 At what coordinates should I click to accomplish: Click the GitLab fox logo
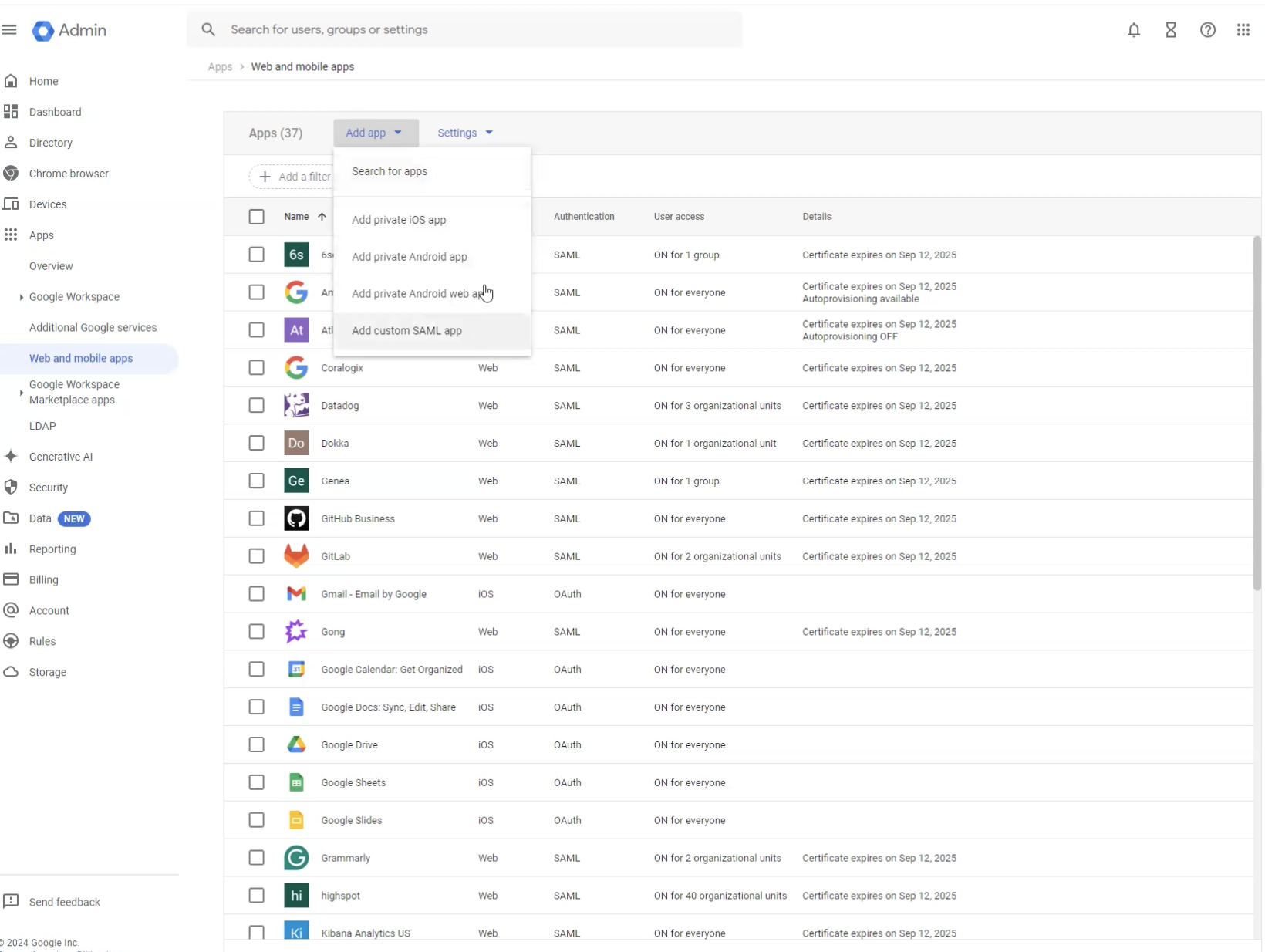point(296,556)
